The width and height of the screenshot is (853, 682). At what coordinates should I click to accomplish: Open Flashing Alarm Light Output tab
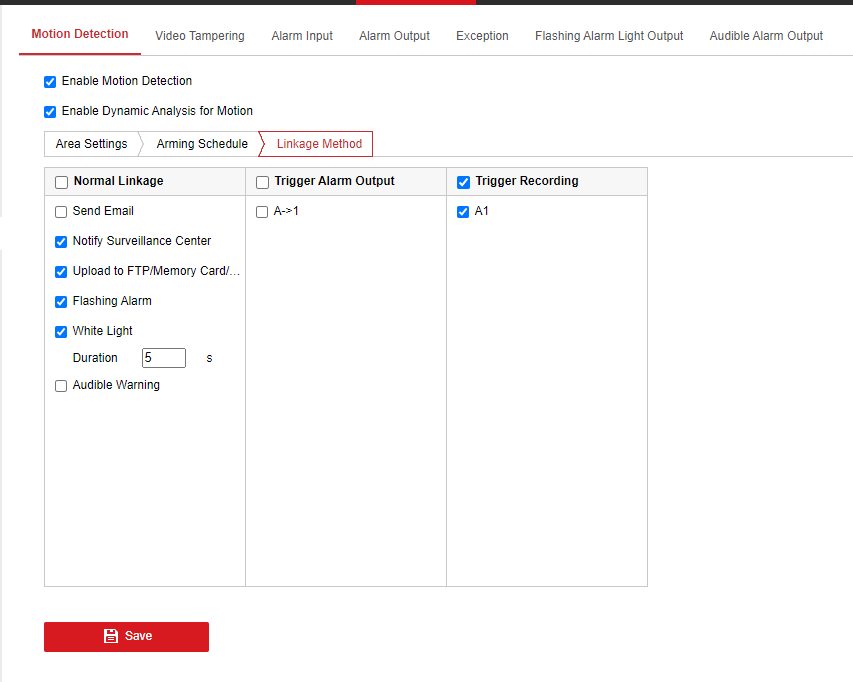[609, 36]
